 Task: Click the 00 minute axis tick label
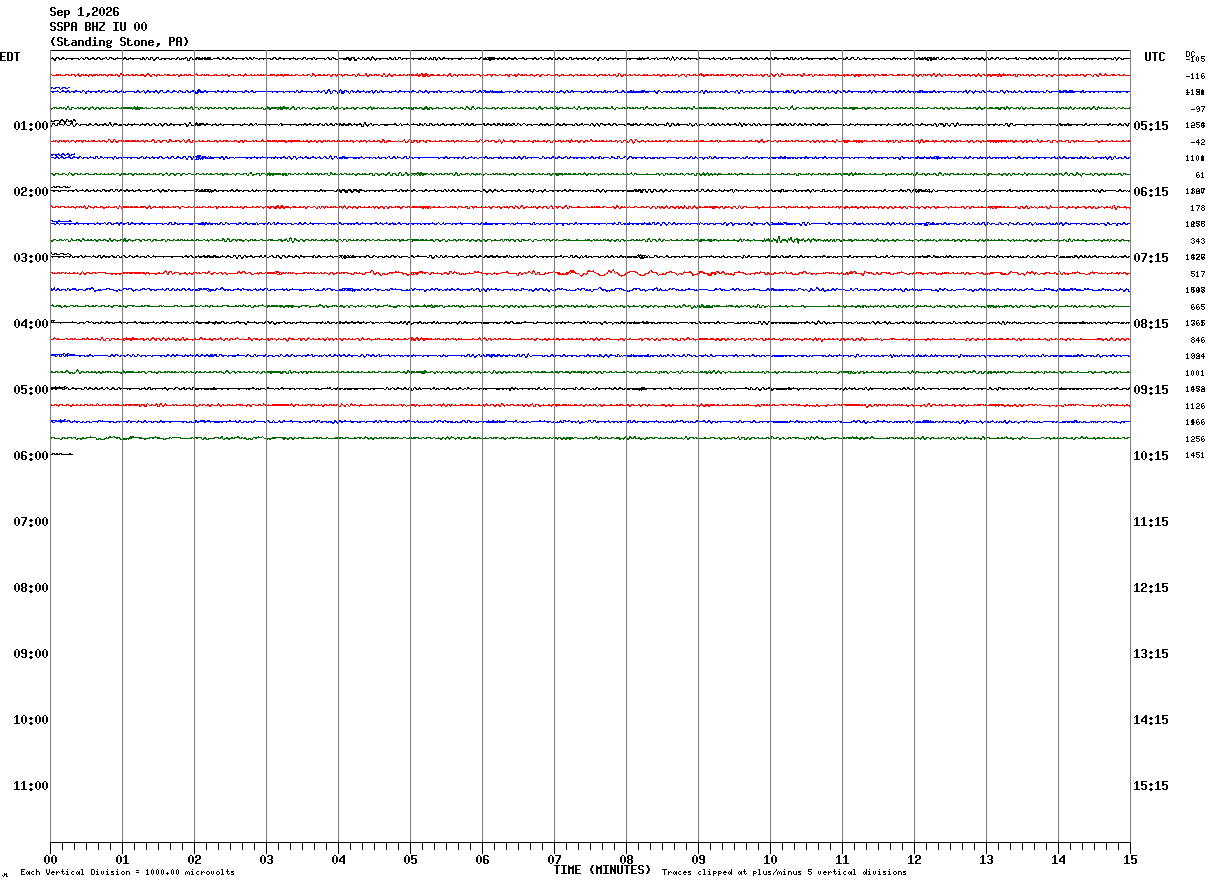[50, 860]
